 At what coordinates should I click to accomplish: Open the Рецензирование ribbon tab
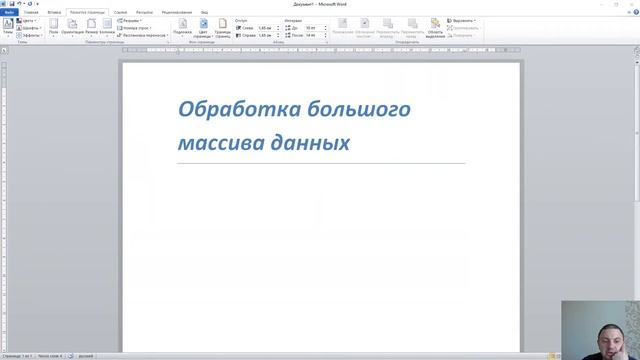[x=177, y=12]
